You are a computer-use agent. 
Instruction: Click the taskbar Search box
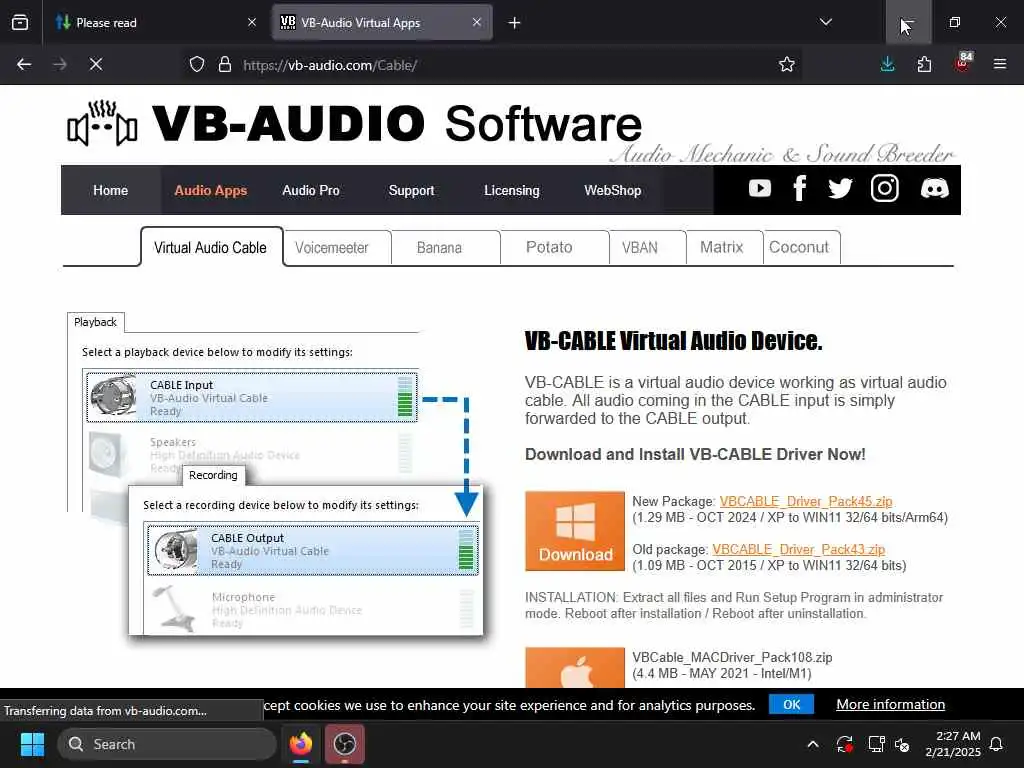pos(167,744)
